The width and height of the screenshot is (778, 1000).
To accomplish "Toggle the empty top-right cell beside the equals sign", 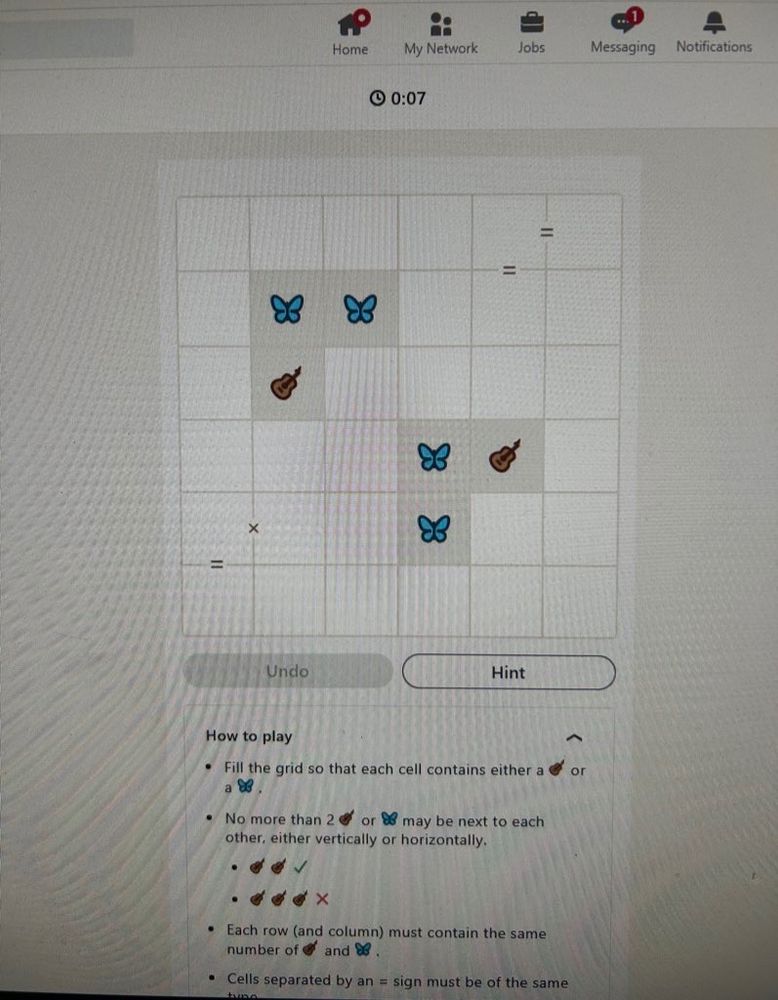I will [x=584, y=233].
